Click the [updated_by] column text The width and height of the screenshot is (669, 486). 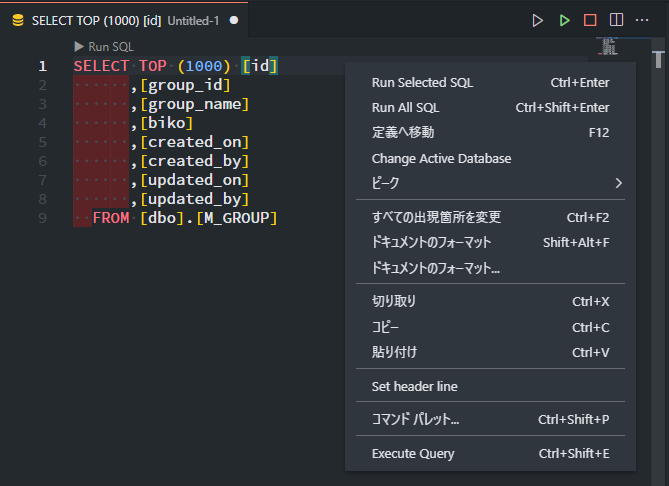pyautogui.click(x=195, y=199)
